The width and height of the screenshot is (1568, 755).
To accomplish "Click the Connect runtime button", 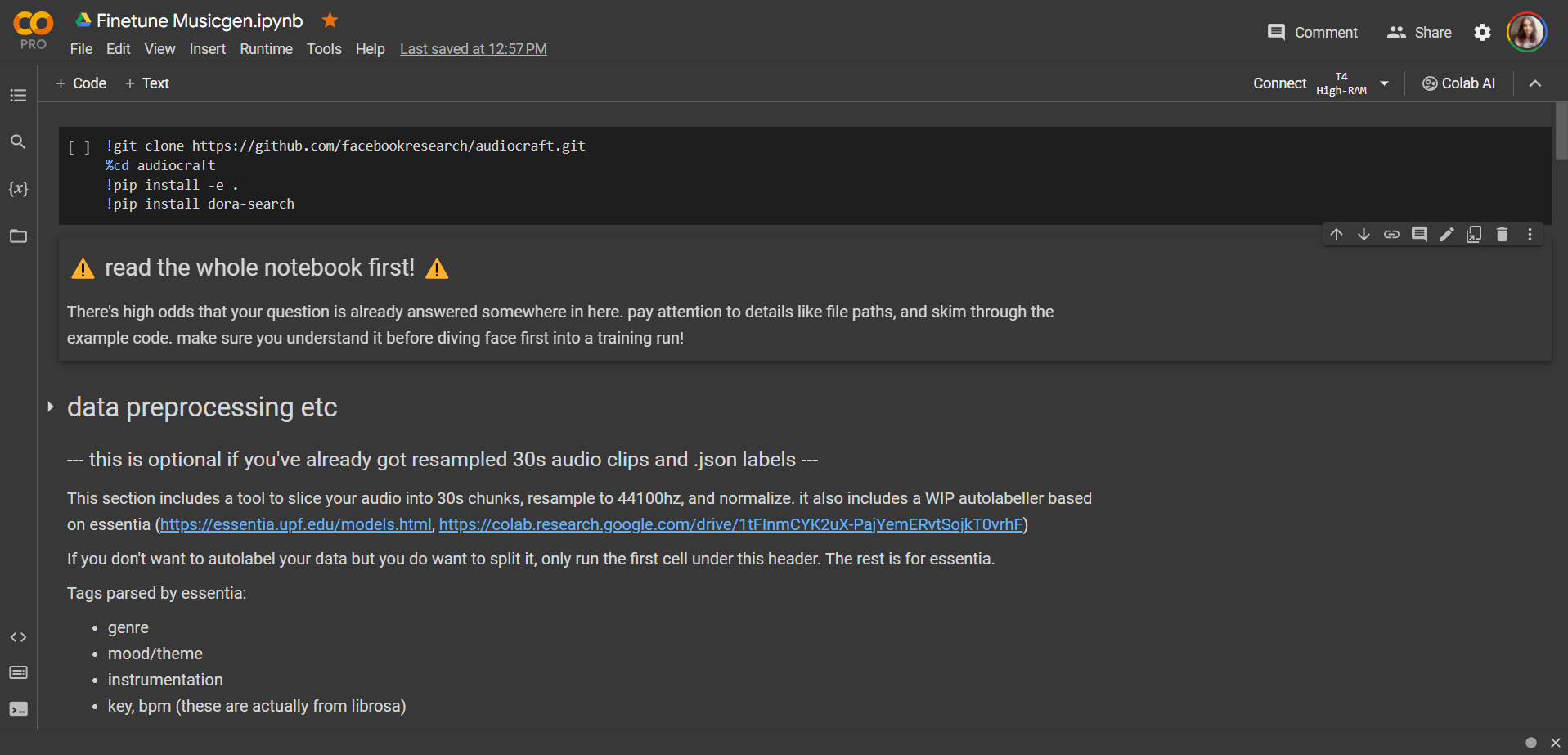I will (x=1279, y=83).
